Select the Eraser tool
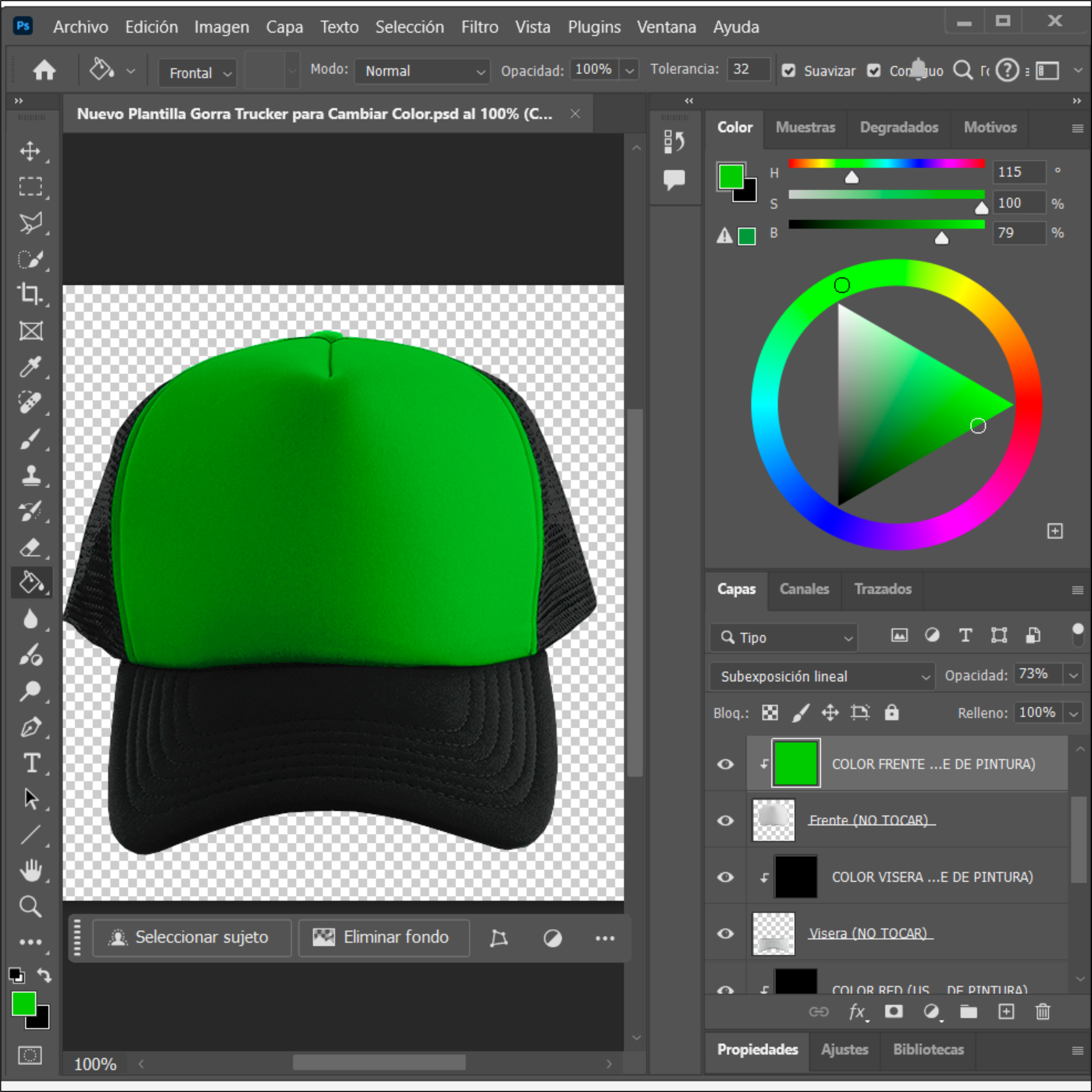 pos(30,547)
